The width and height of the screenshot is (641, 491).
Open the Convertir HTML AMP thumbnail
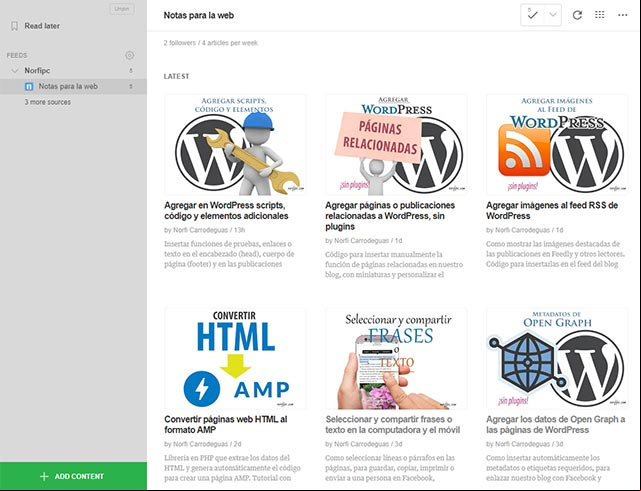tap(235, 359)
